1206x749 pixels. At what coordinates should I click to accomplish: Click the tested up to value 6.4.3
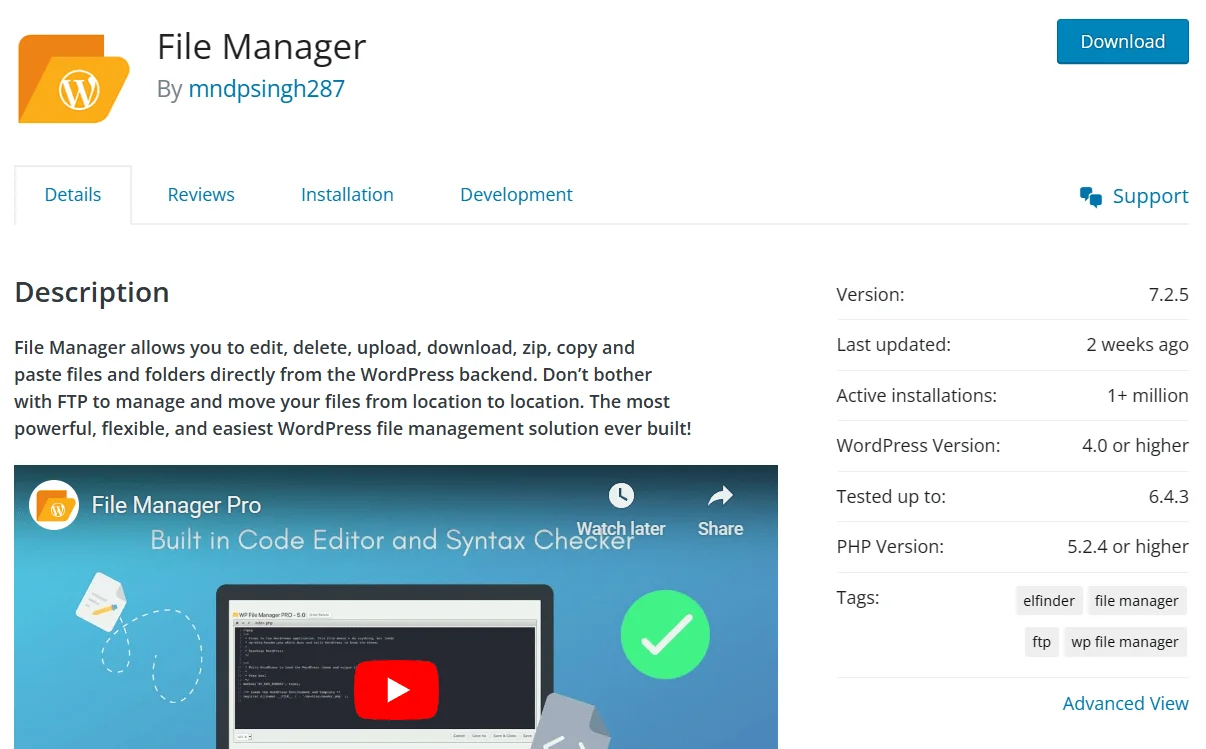point(1169,496)
